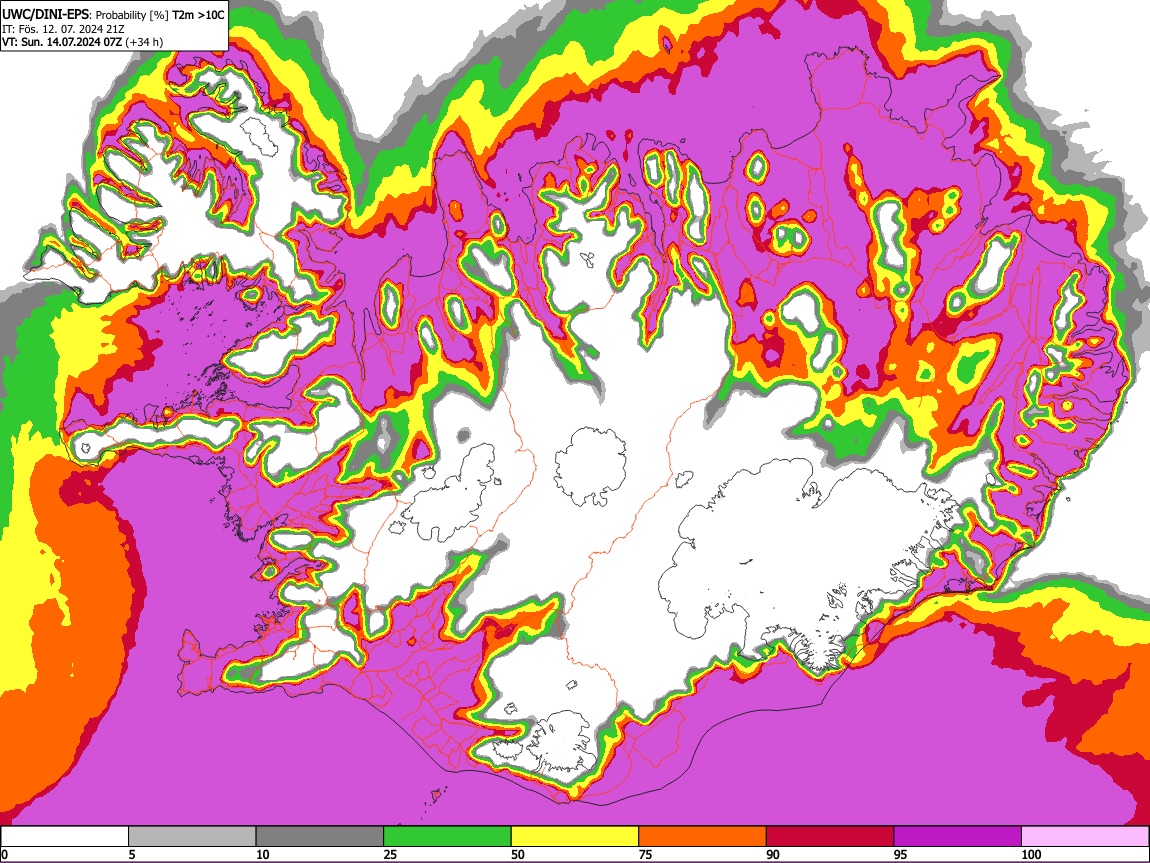Click the legend label '90'

coord(773,854)
